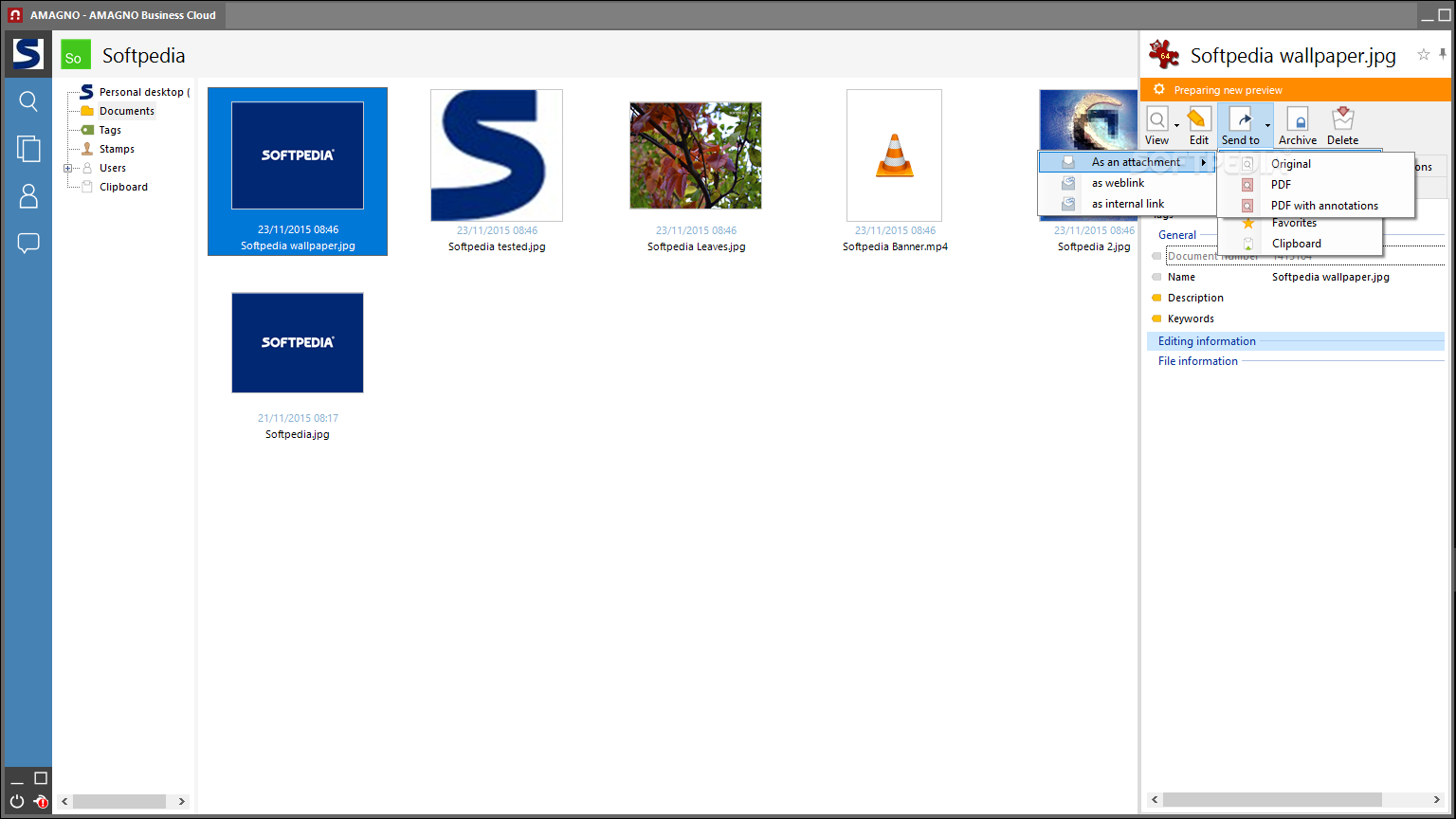The image size is (1456, 819).
Task: Click the power icon at the sidebar bottom
Action: [x=17, y=801]
